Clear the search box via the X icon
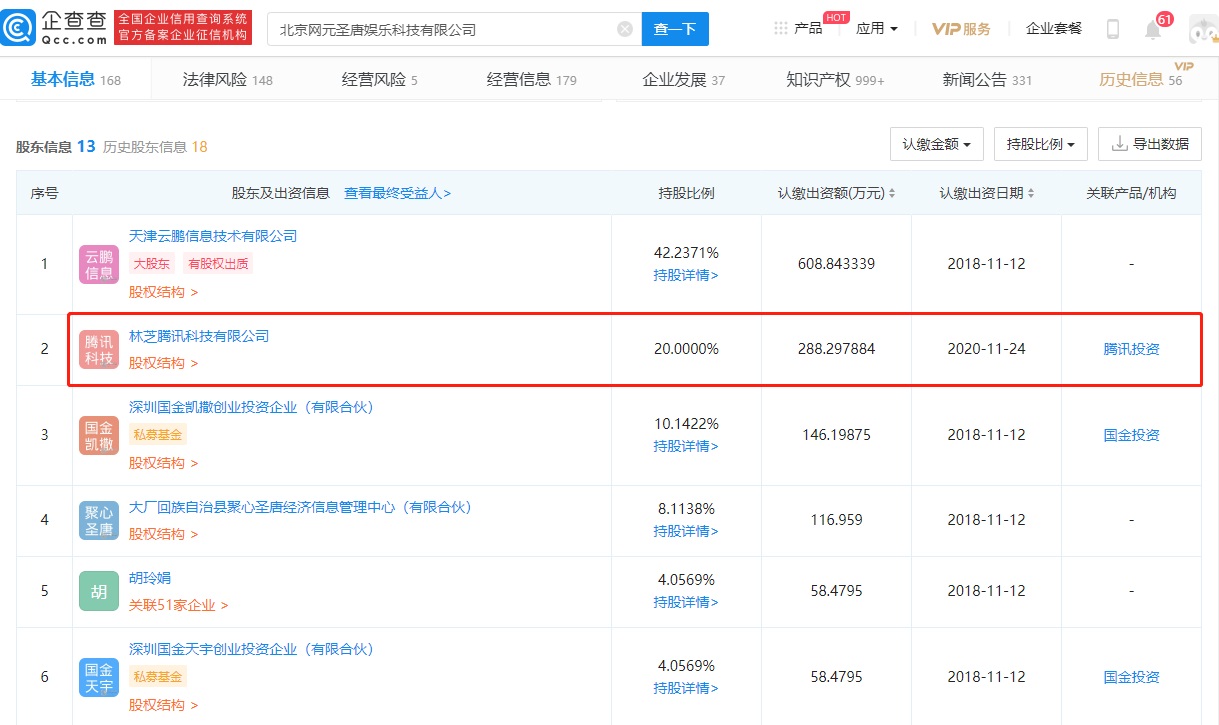Image resolution: width=1219 pixels, height=725 pixels. pyautogui.click(x=624, y=28)
